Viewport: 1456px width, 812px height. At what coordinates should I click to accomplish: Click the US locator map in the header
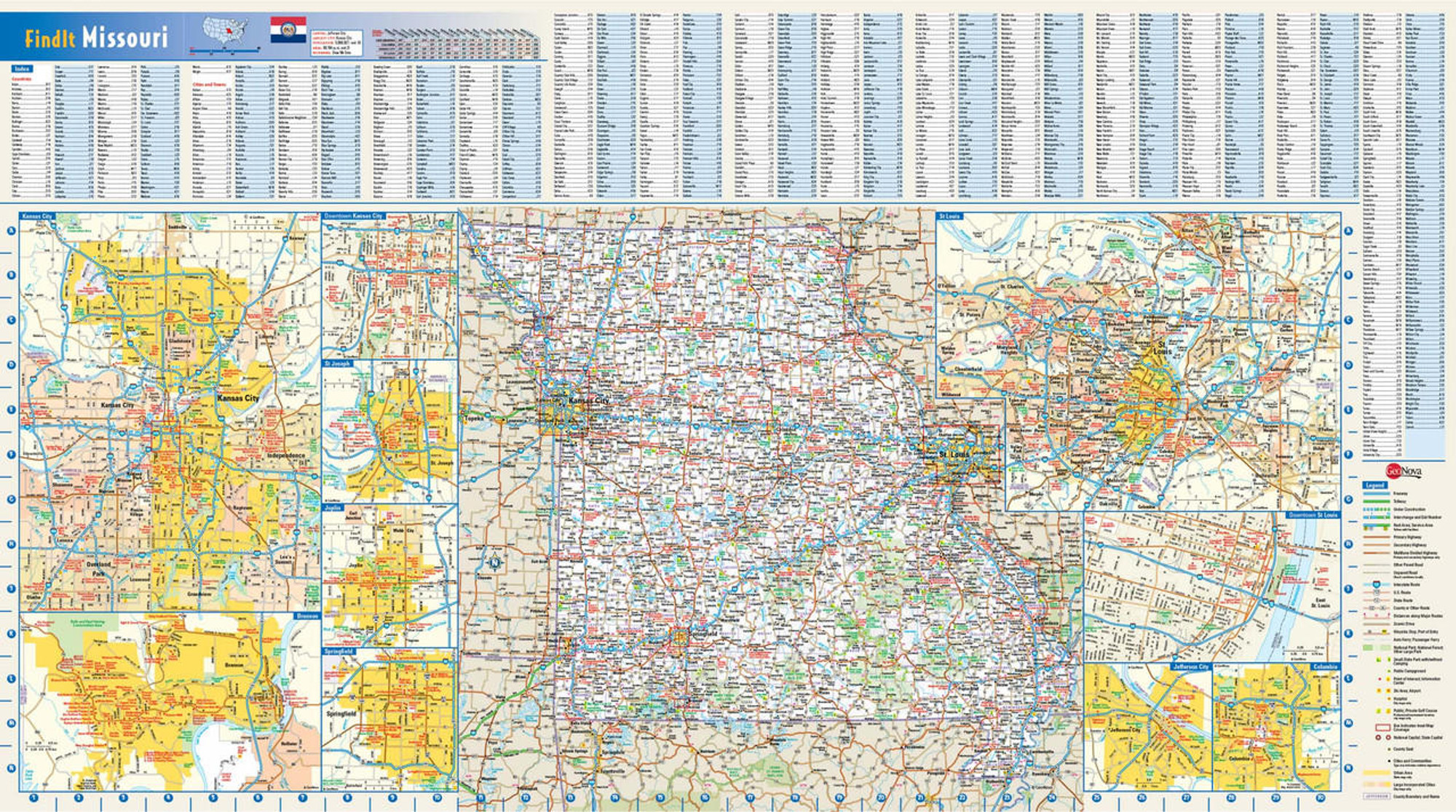pos(225,31)
